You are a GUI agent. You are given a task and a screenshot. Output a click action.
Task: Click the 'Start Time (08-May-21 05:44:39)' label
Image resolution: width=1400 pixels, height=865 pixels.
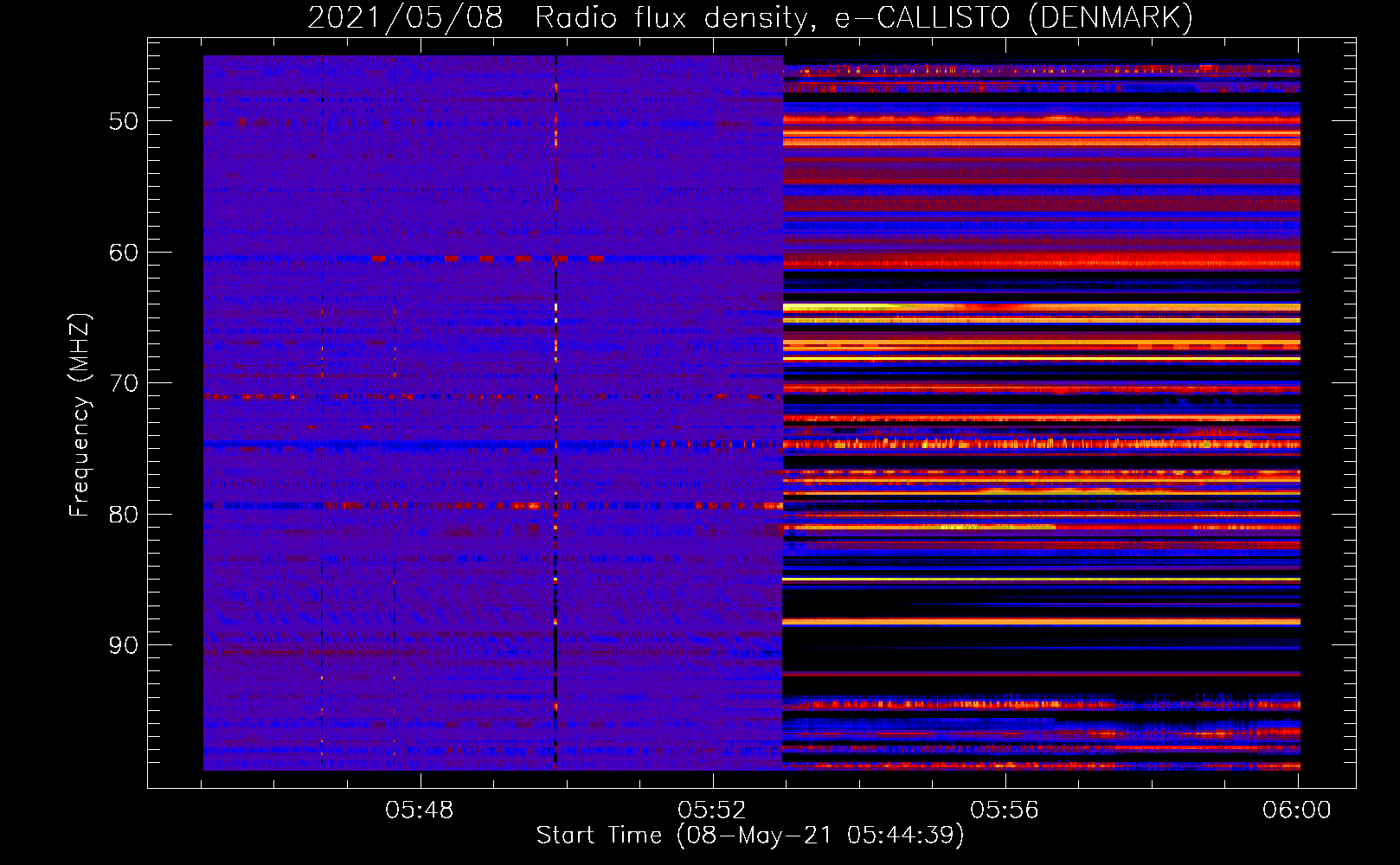point(750,836)
